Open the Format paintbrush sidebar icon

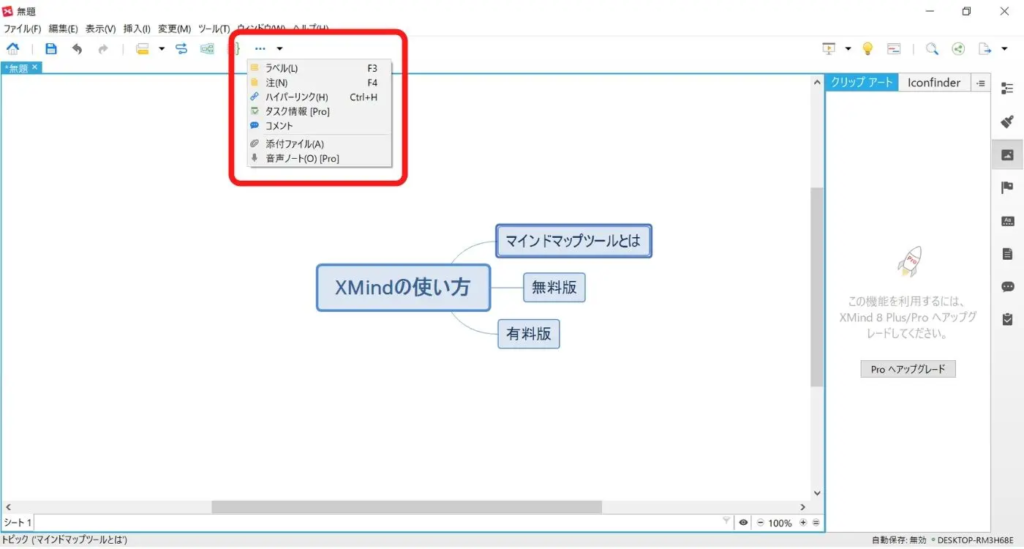pos(1007,121)
